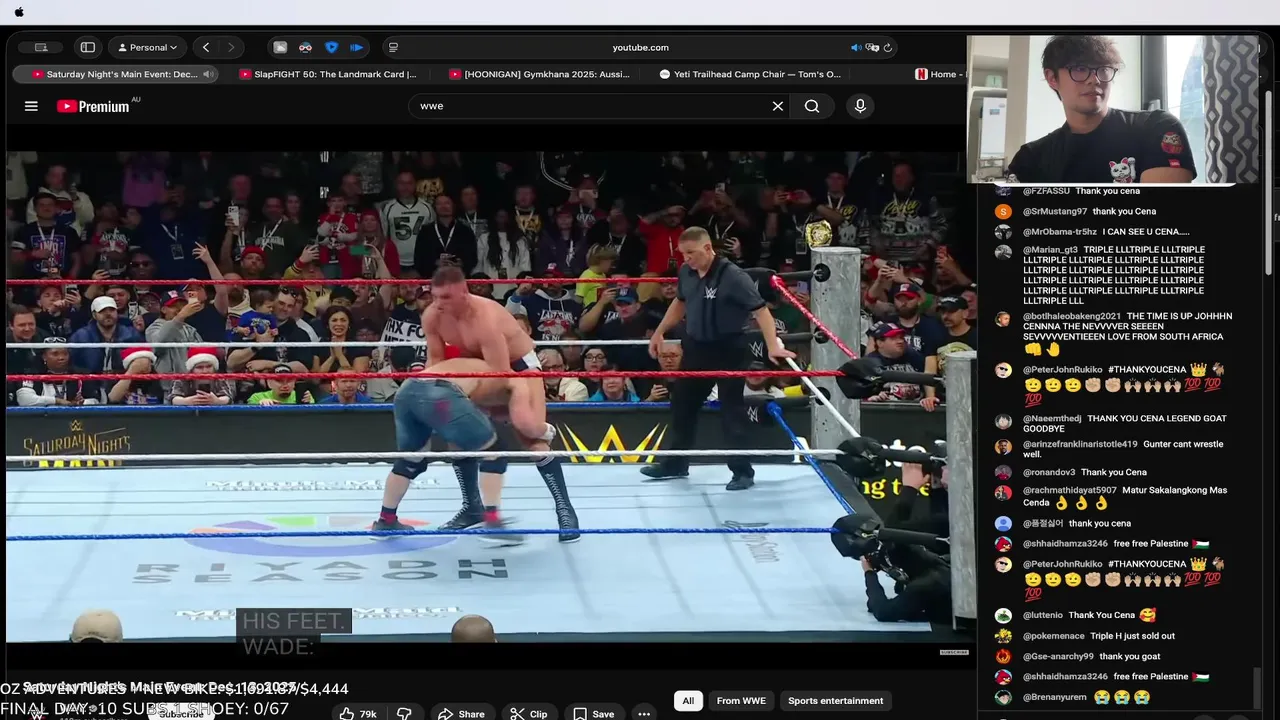
Task: Select the Sports entertainment filter chip
Action: point(835,701)
